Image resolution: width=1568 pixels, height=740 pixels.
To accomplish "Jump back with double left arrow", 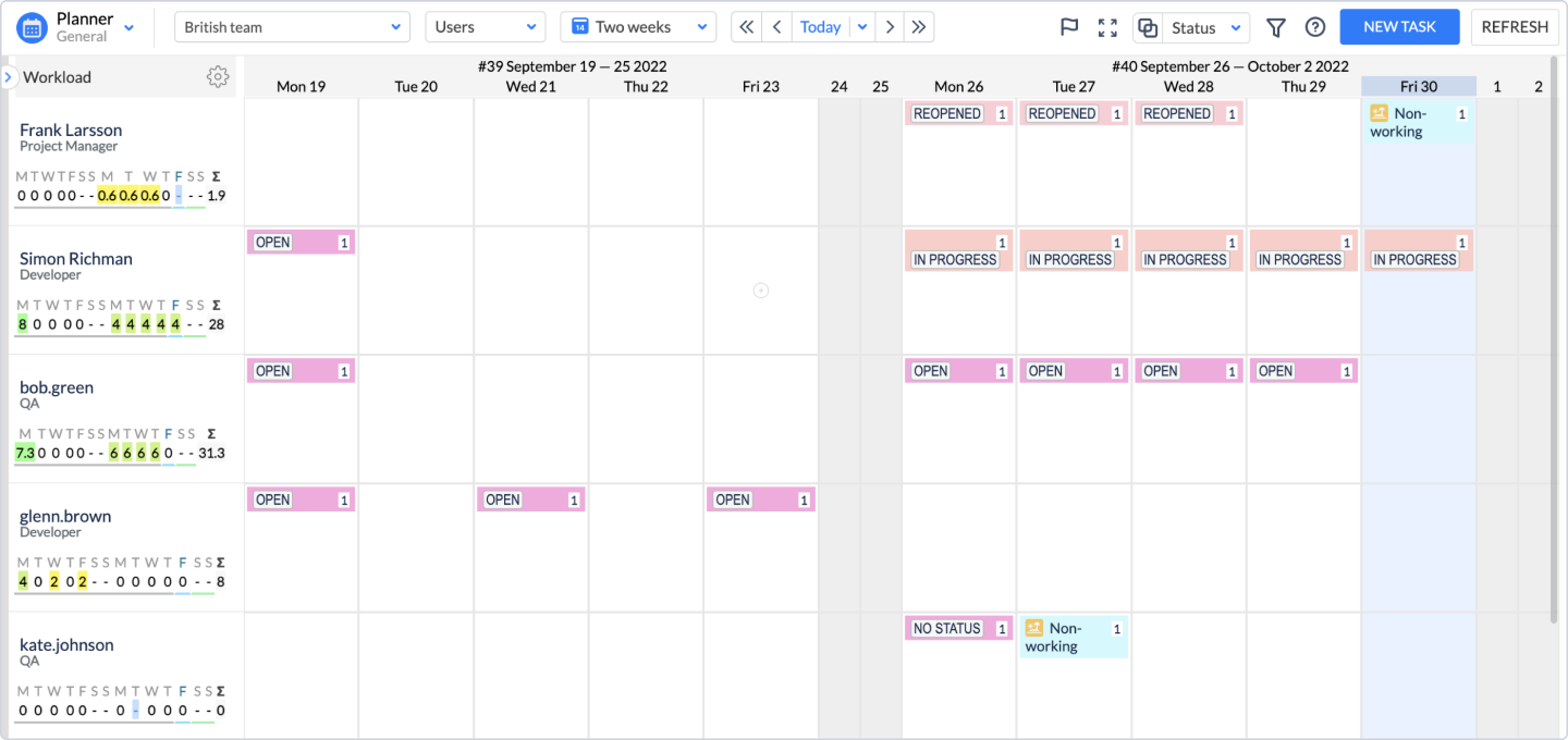I will pyautogui.click(x=746, y=27).
